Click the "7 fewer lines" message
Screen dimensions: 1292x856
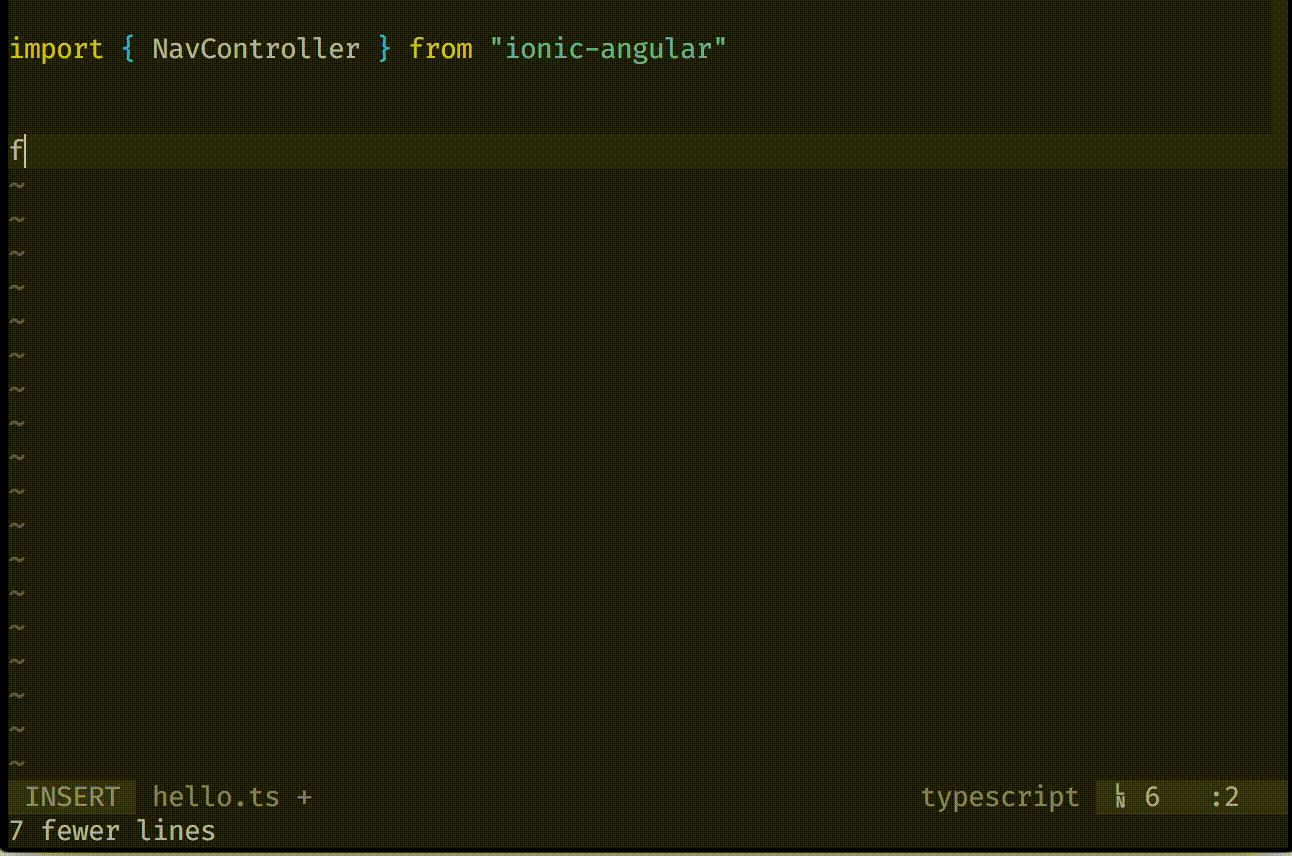coord(112,831)
